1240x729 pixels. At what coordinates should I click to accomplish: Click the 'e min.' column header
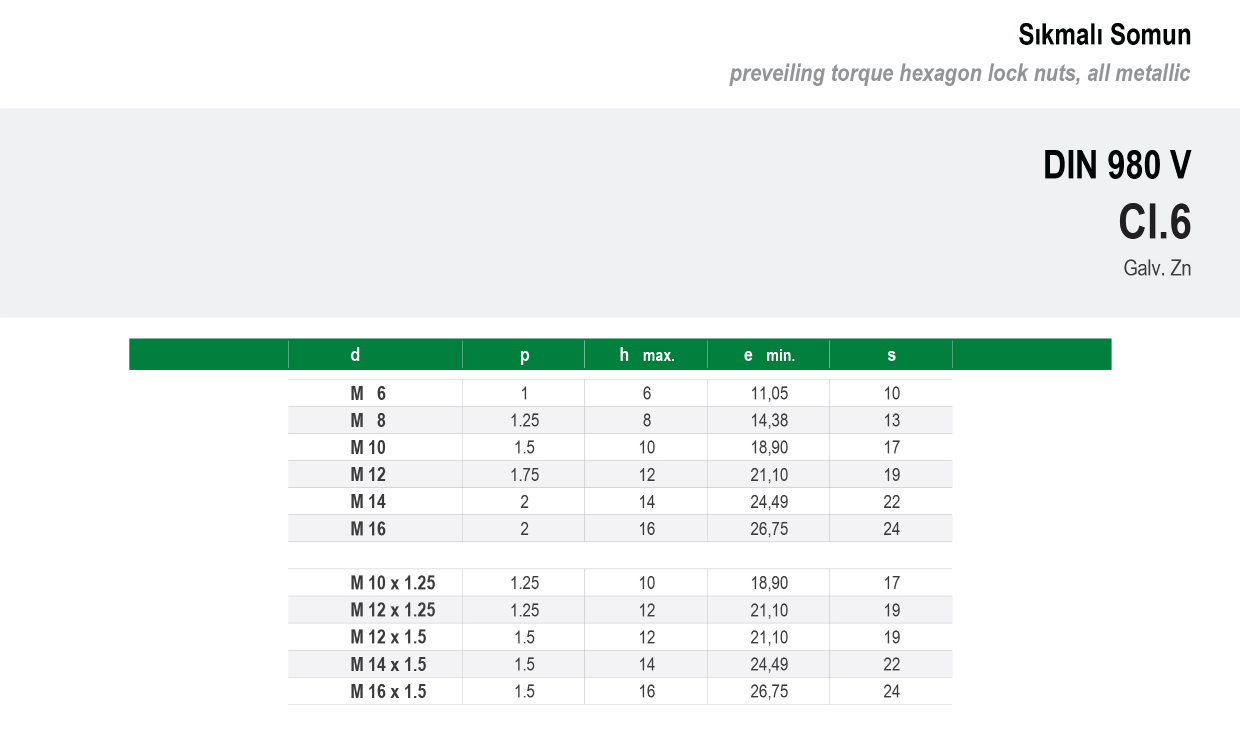point(768,355)
